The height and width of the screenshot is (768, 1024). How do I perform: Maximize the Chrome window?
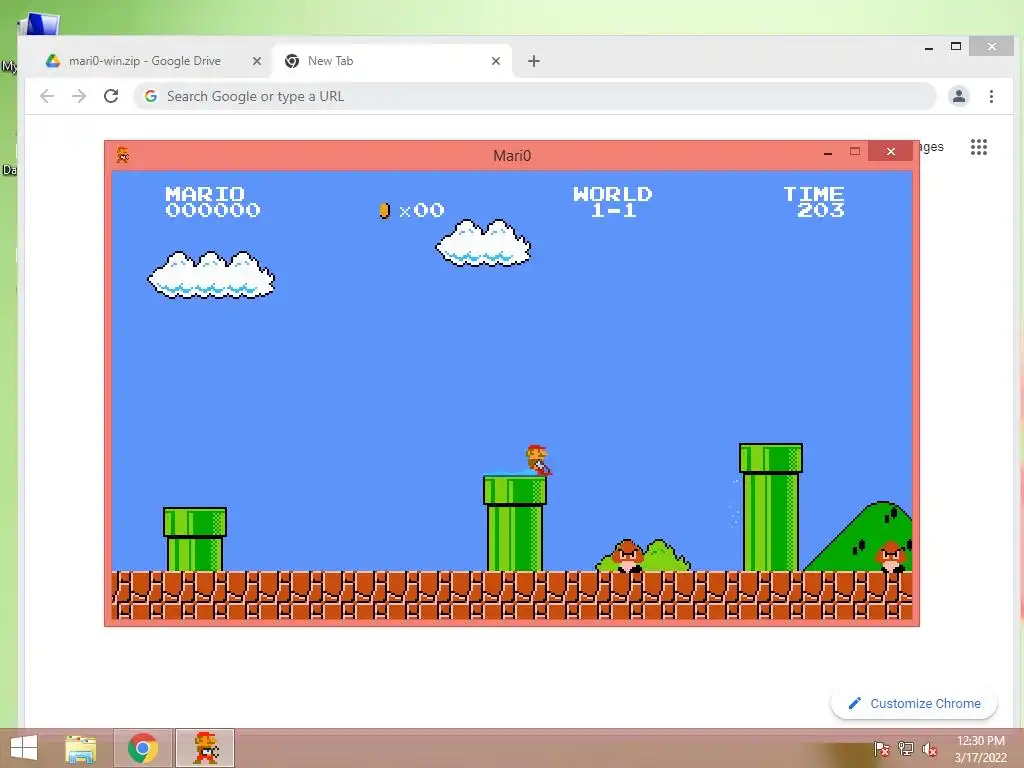pyautogui.click(x=955, y=46)
